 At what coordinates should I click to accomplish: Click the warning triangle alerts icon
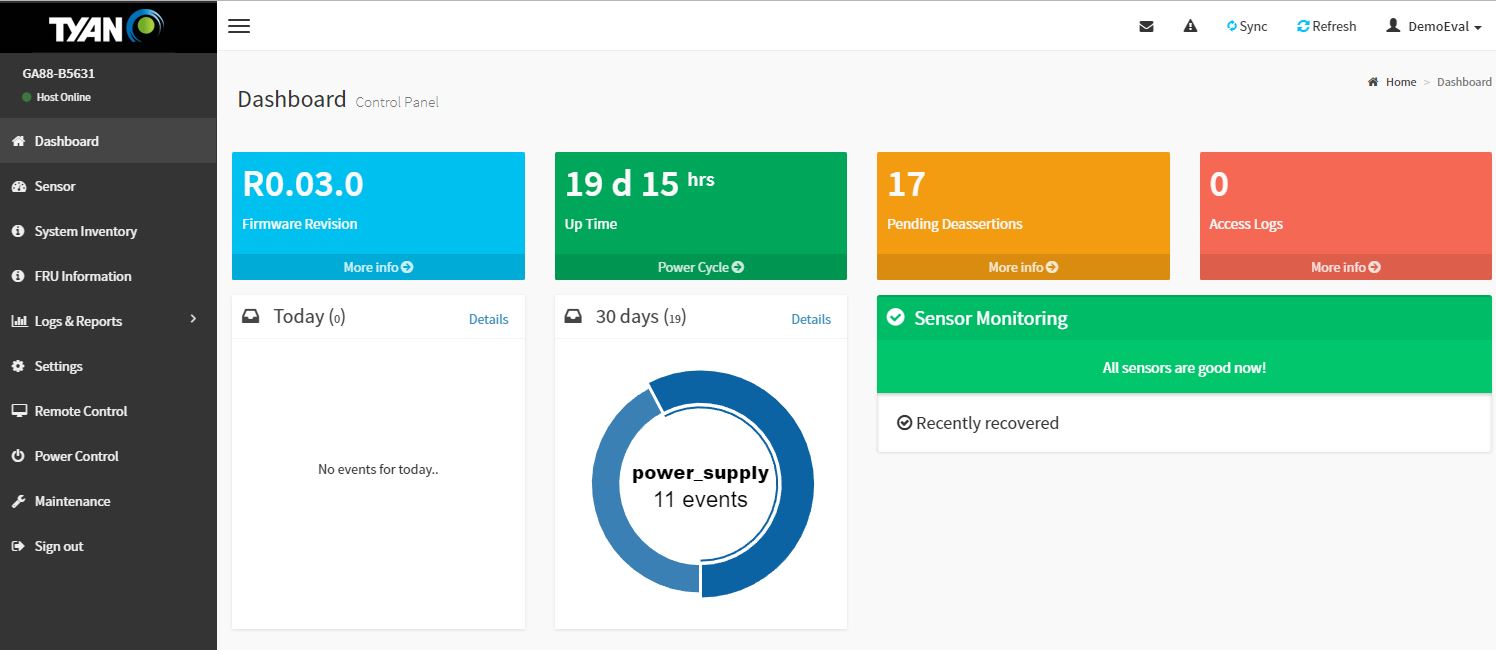click(x=1190, y=27)
